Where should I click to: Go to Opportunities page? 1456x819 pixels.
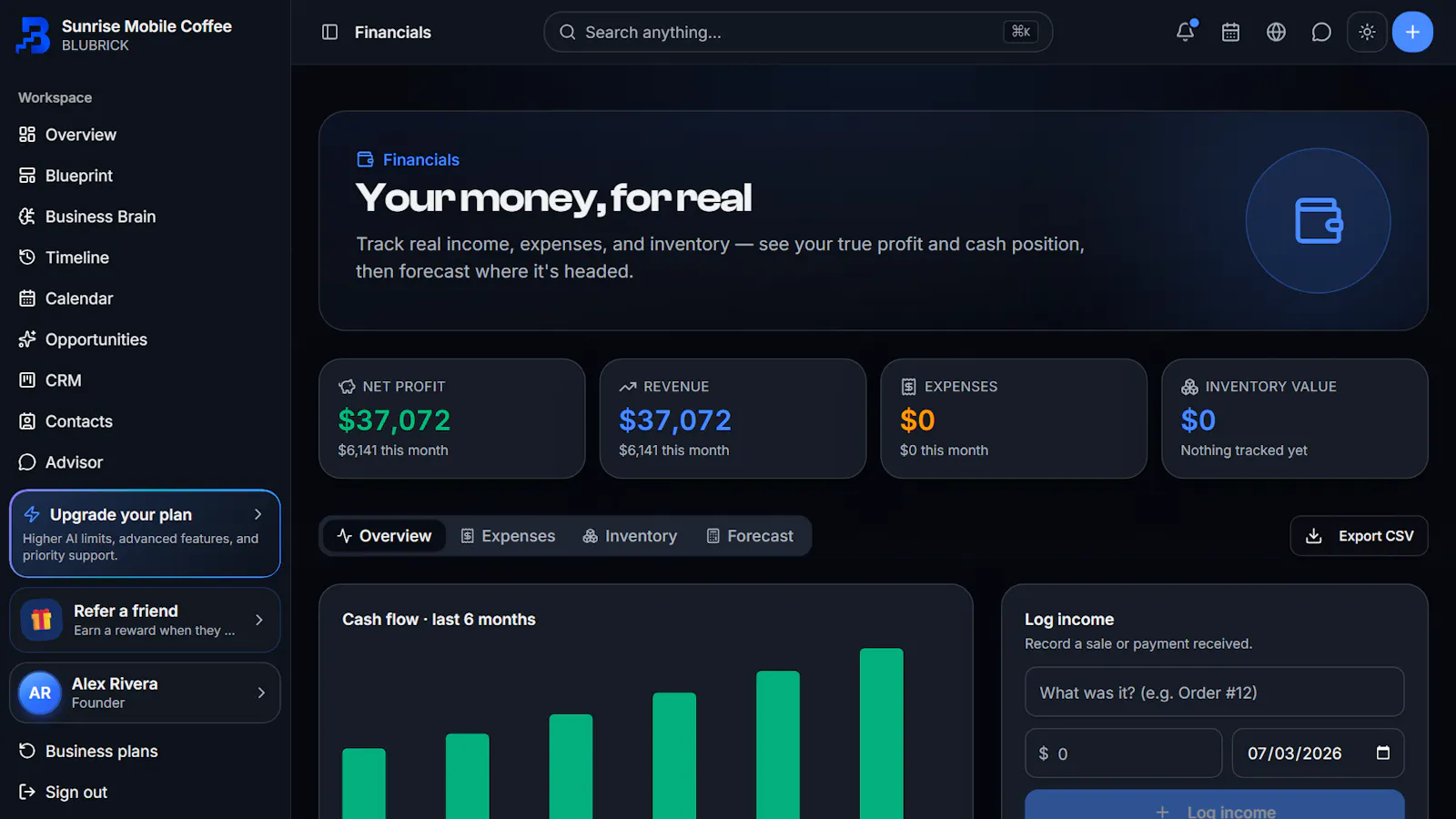point(145,339)
